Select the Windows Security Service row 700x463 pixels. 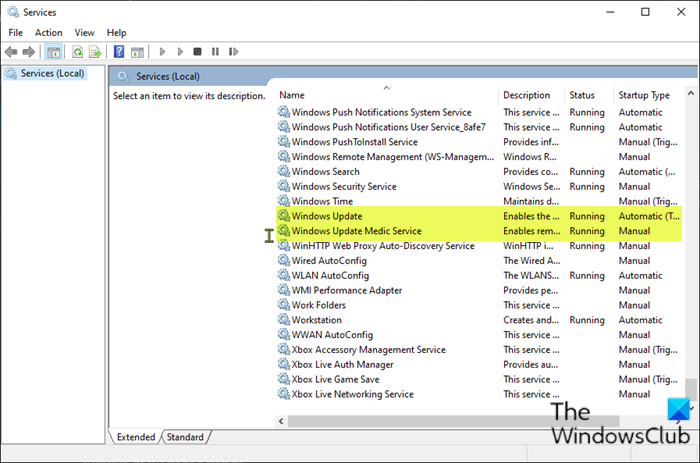coord(479,186)
